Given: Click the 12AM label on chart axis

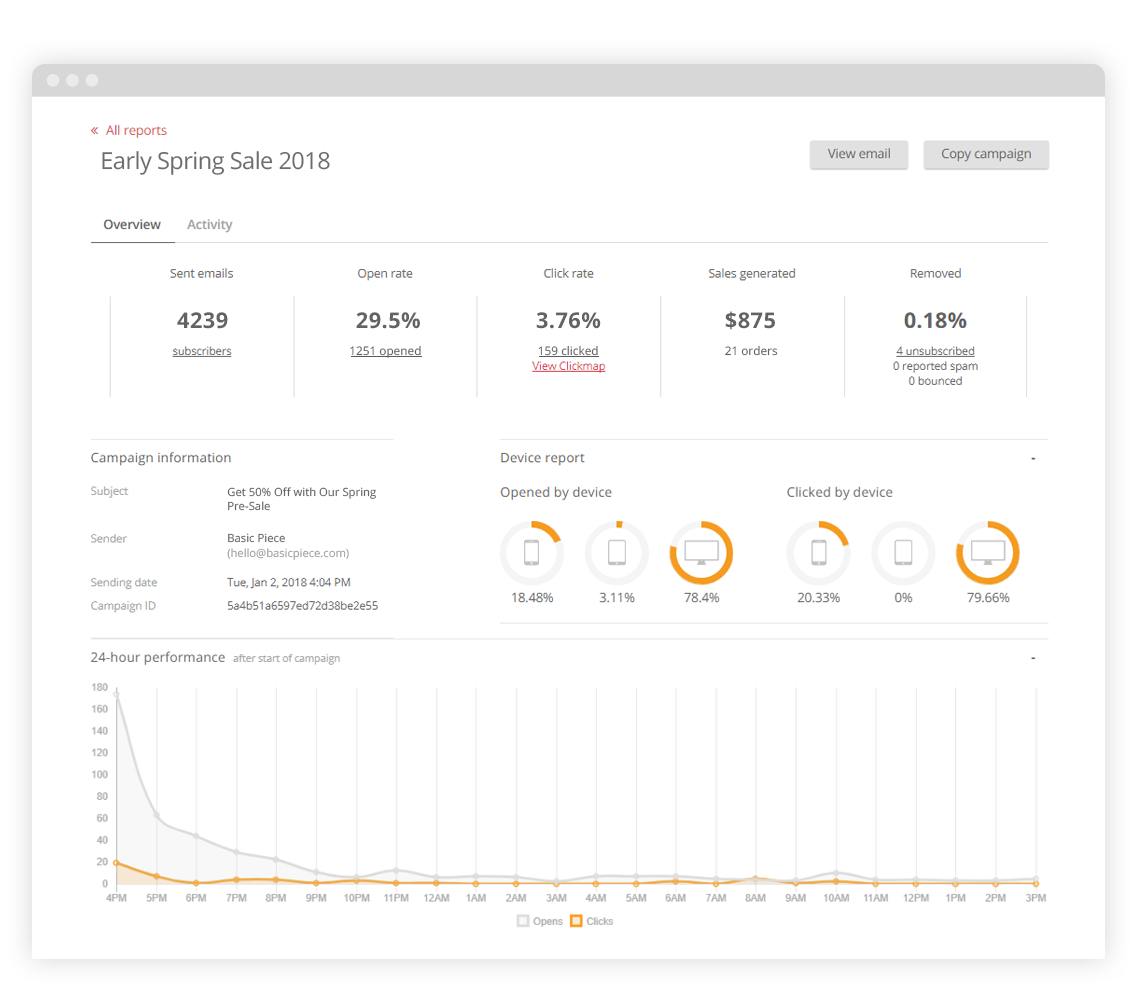Looking at the screenshot, I should click(436, 898).
